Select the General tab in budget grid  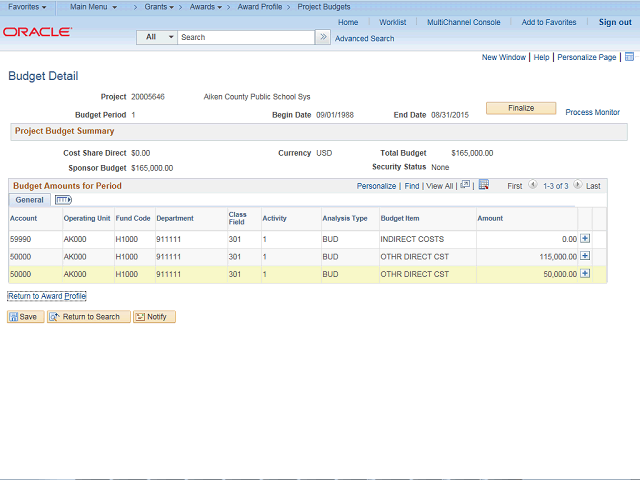[x=29, y=200]
